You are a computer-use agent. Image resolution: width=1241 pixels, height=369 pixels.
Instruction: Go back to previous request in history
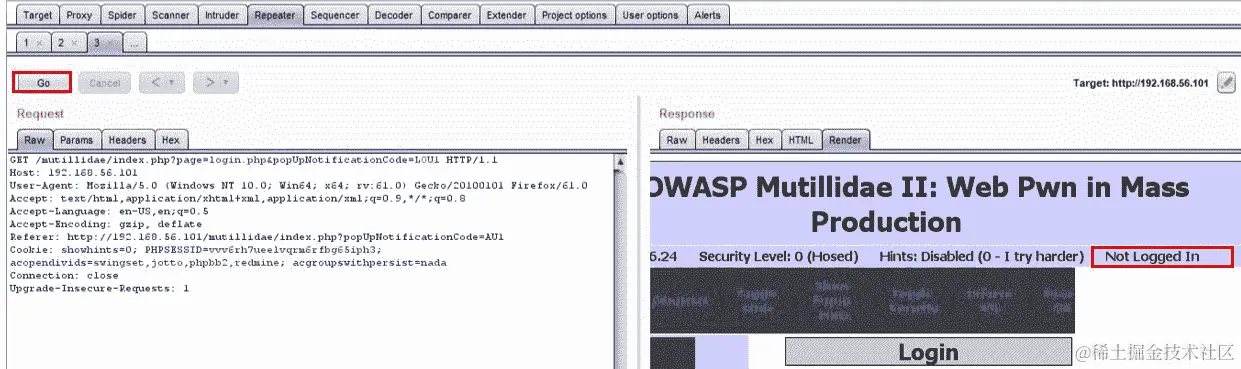coord(155,83)
